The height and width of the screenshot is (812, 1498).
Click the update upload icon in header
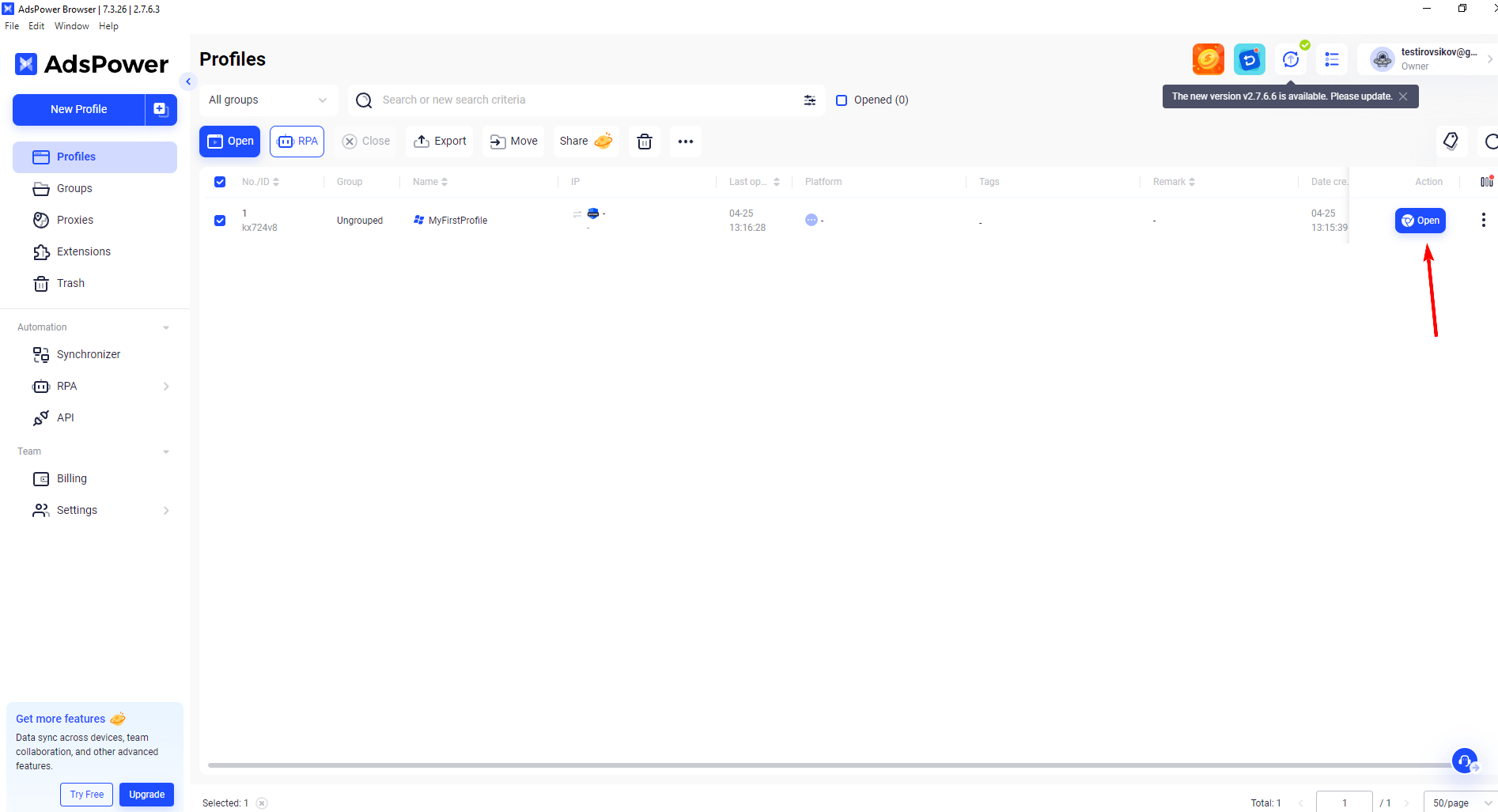1291,59
